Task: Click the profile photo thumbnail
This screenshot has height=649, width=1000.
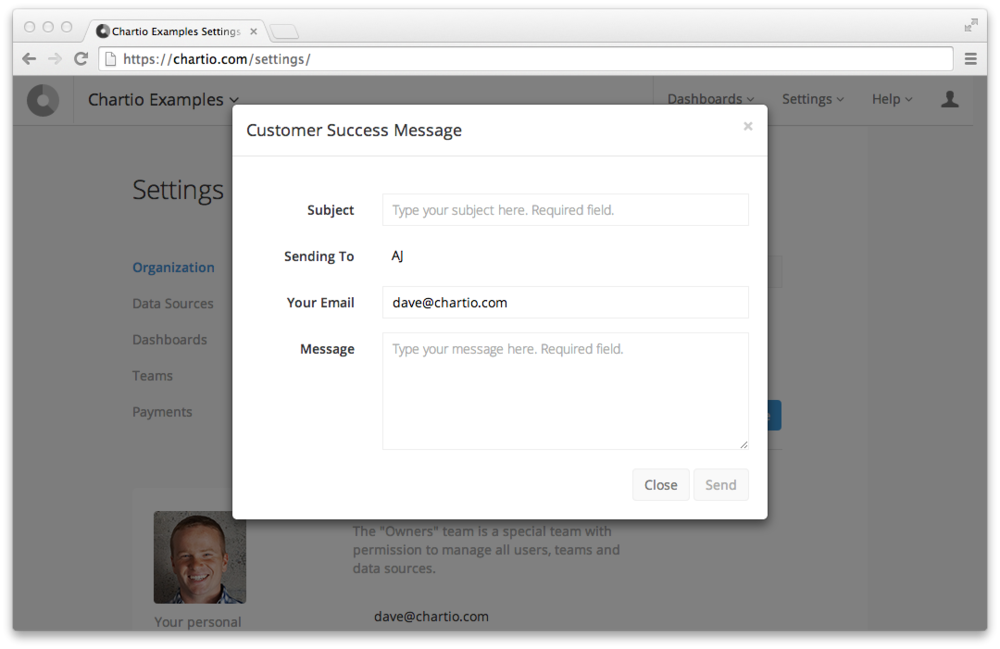Action: click(199, 557)
